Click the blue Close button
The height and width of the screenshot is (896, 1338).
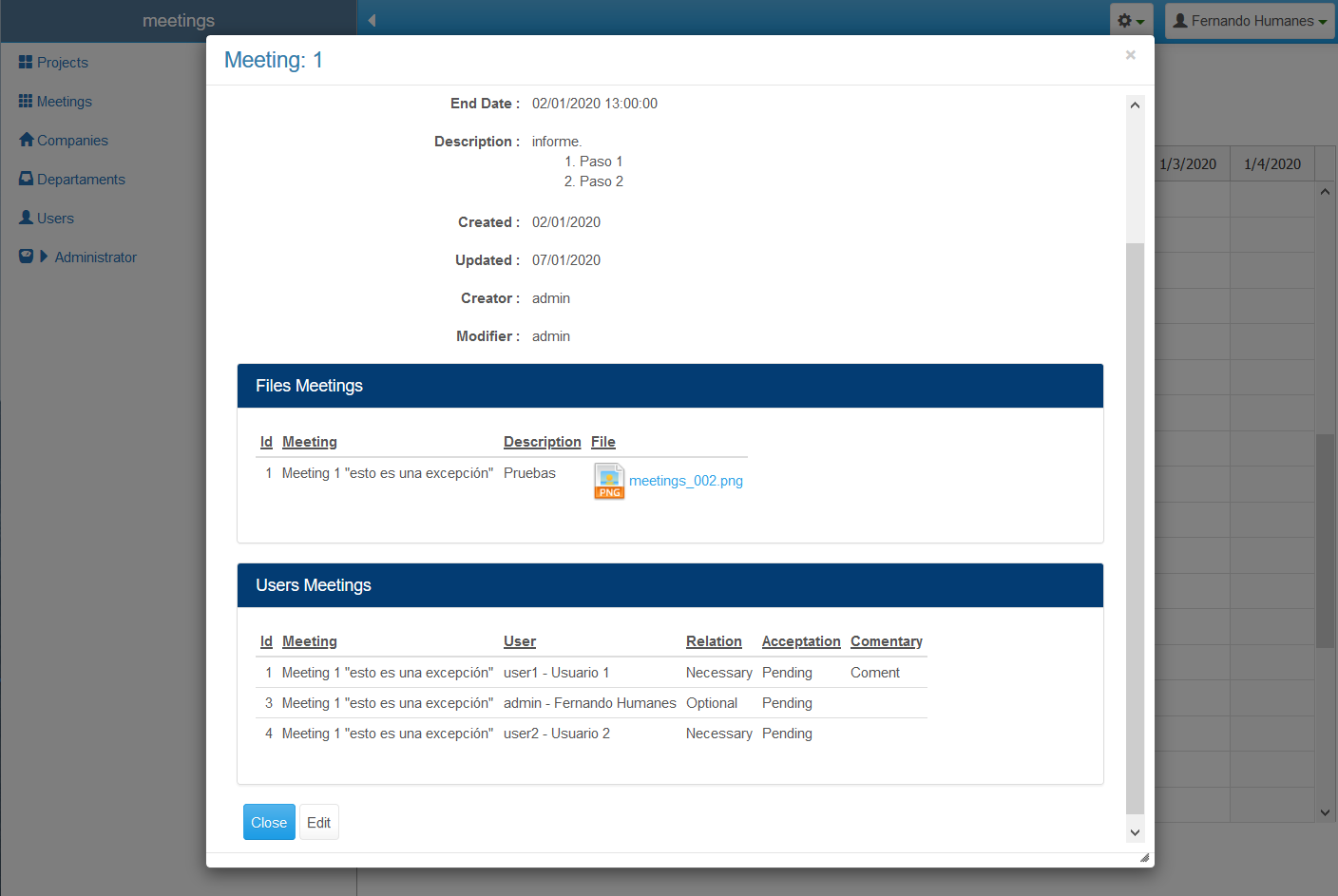(x=269, y=822)
